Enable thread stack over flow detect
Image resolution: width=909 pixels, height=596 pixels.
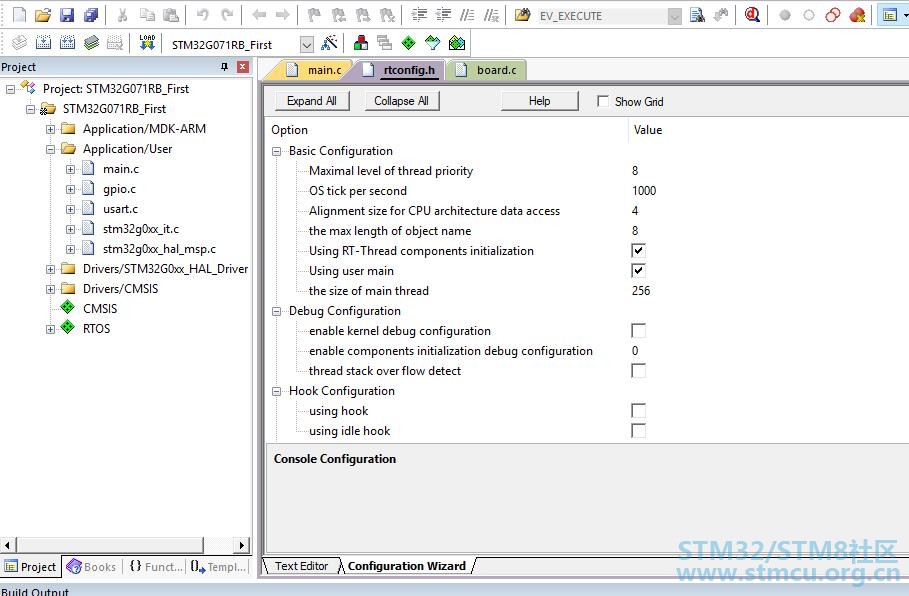tap(638, 370)
